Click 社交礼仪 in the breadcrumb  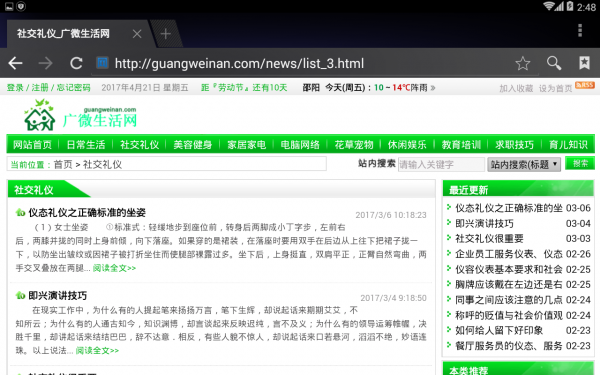(x=102, y=165)
